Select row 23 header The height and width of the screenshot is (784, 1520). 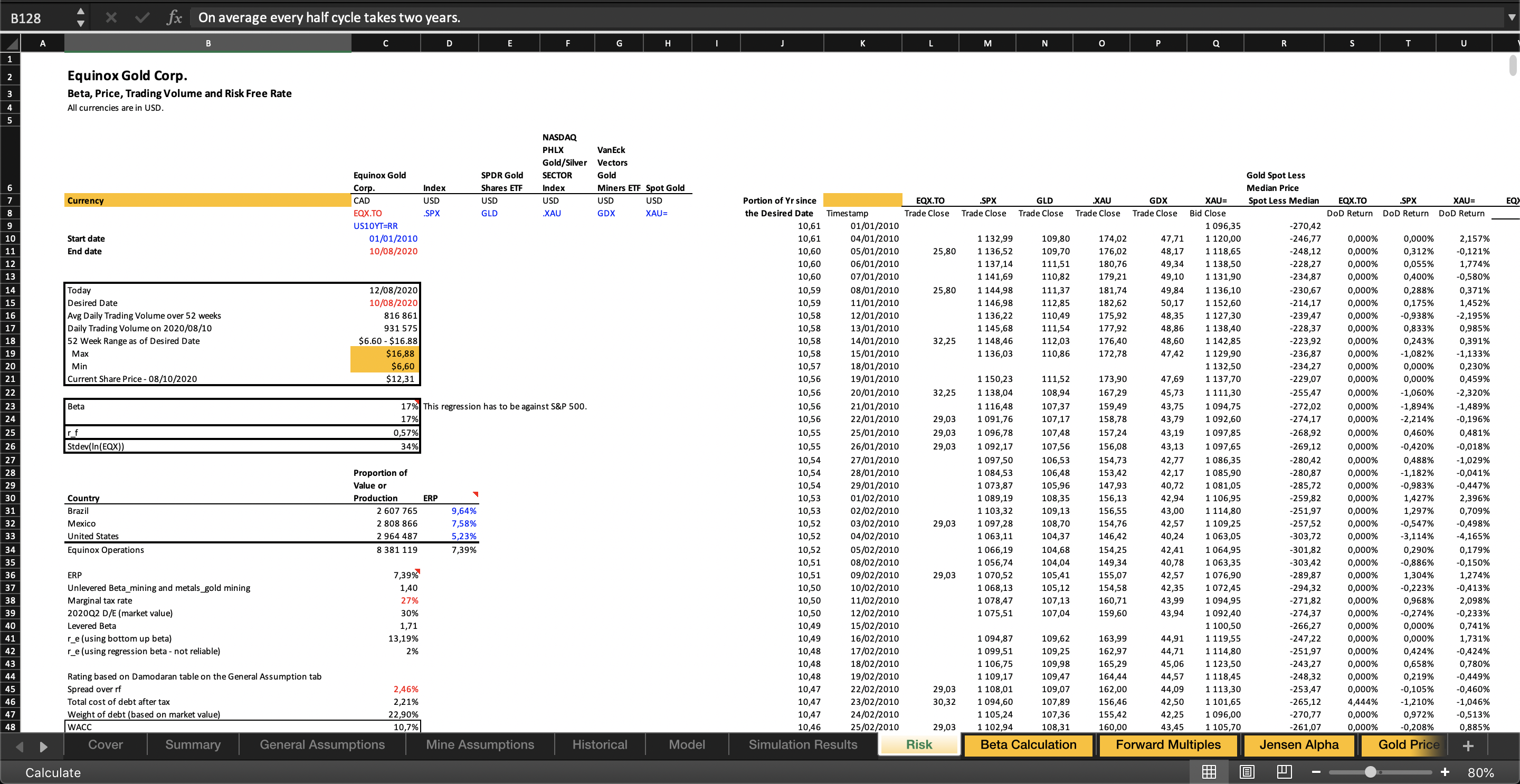point(10,406)
